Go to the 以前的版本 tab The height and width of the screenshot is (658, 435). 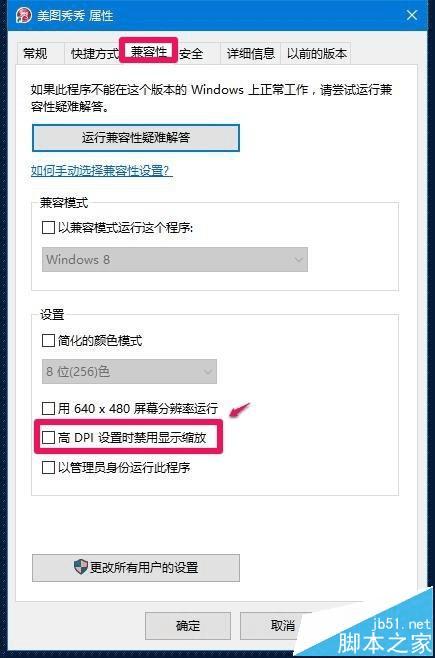[316, 53]
